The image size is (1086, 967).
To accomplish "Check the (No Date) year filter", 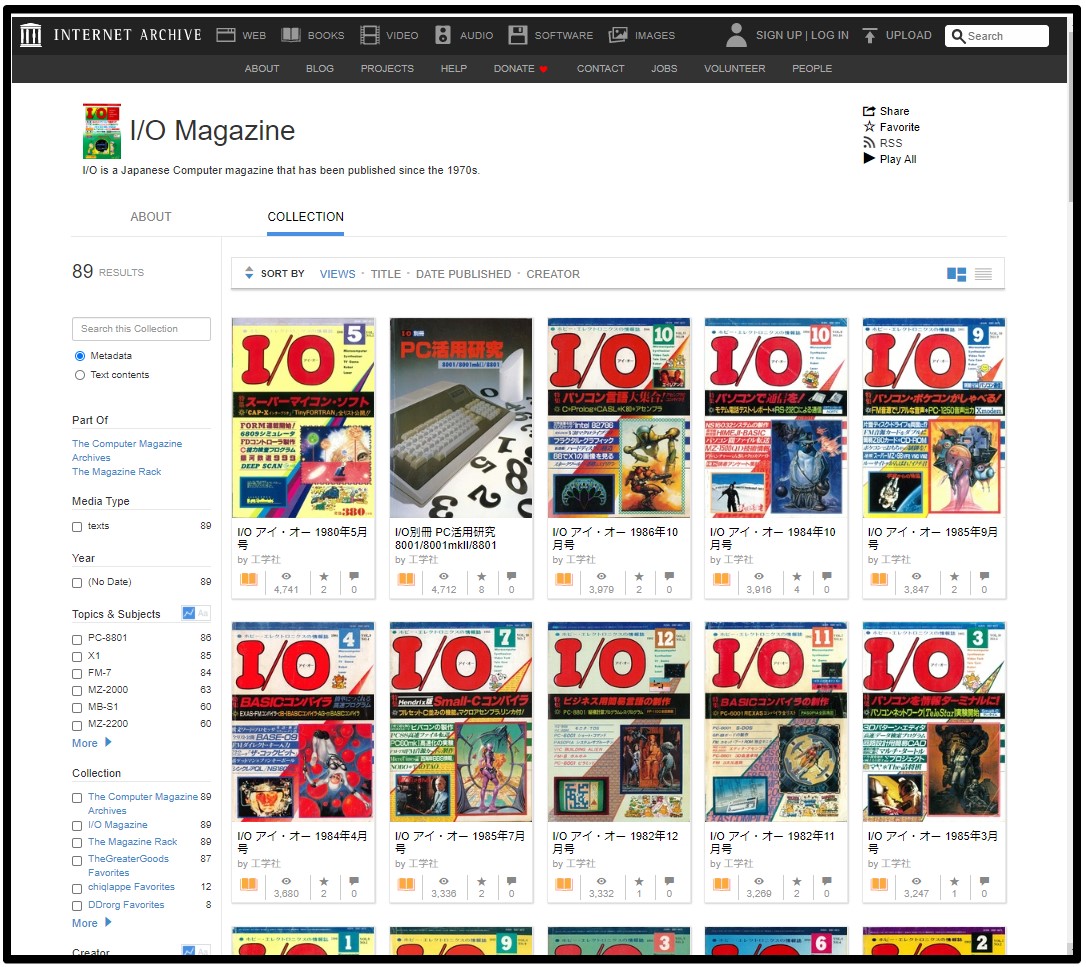I will 77,583.
